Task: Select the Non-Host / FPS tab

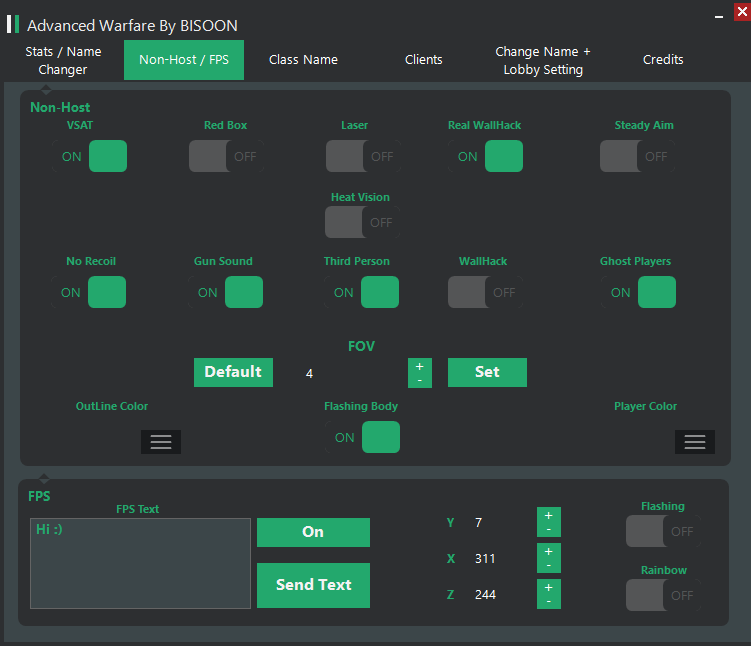Action: pos(184,60)
